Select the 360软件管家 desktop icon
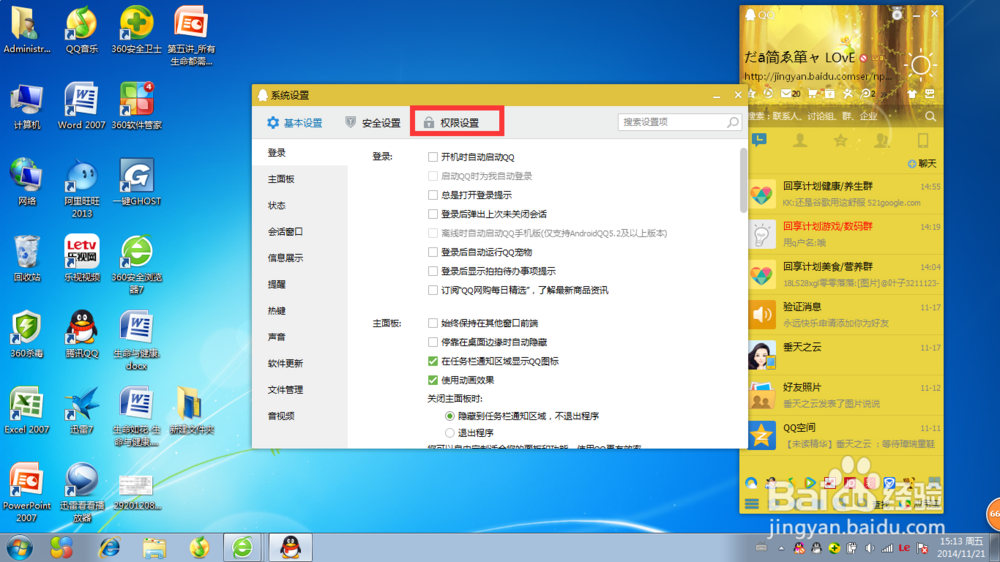 point(136,106)
